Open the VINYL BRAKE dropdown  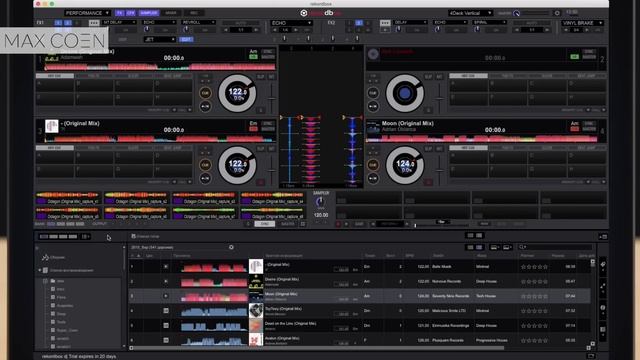582,23
